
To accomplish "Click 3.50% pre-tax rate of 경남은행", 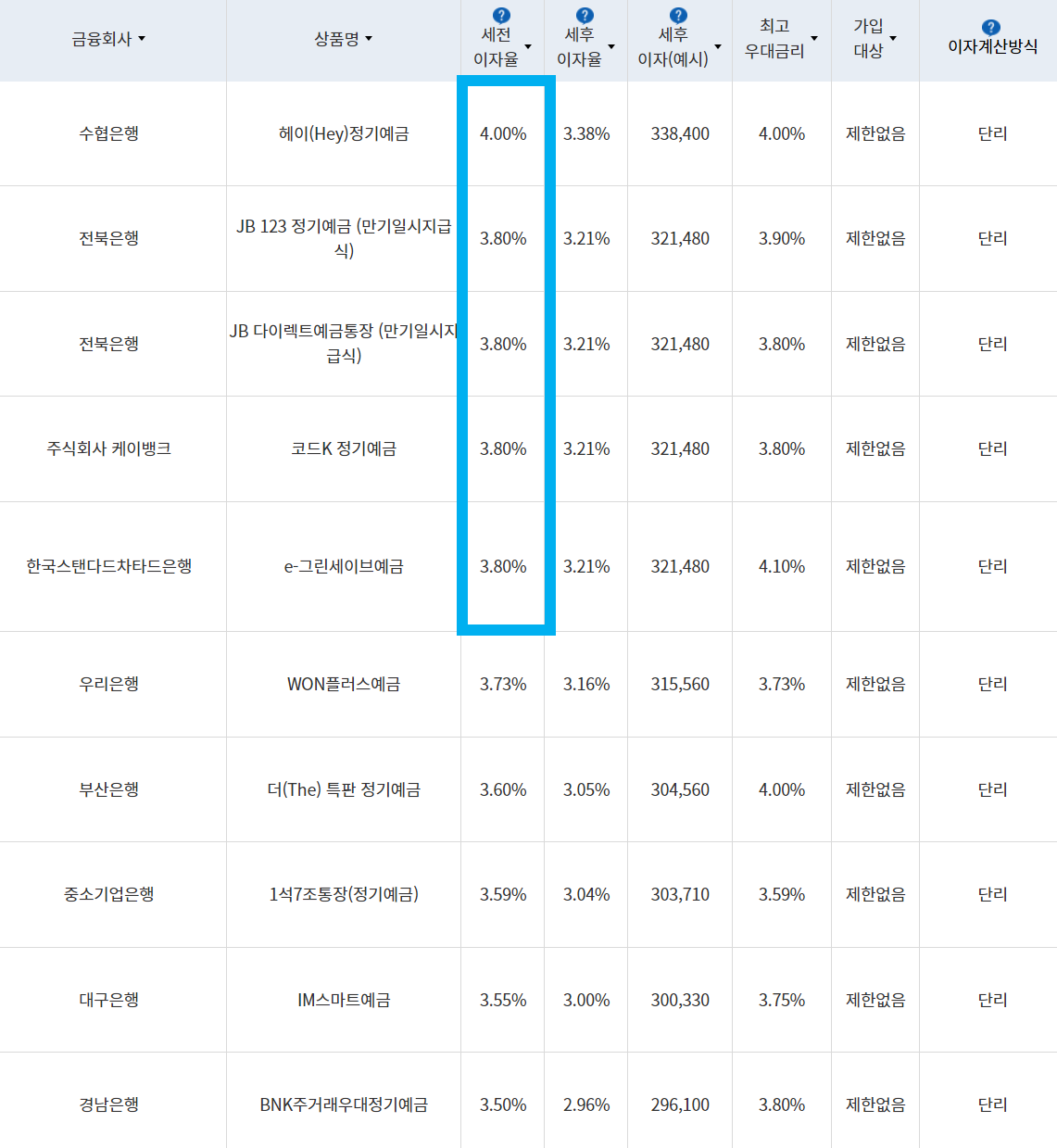I will pyautogui.click(x=503, y=1104).
